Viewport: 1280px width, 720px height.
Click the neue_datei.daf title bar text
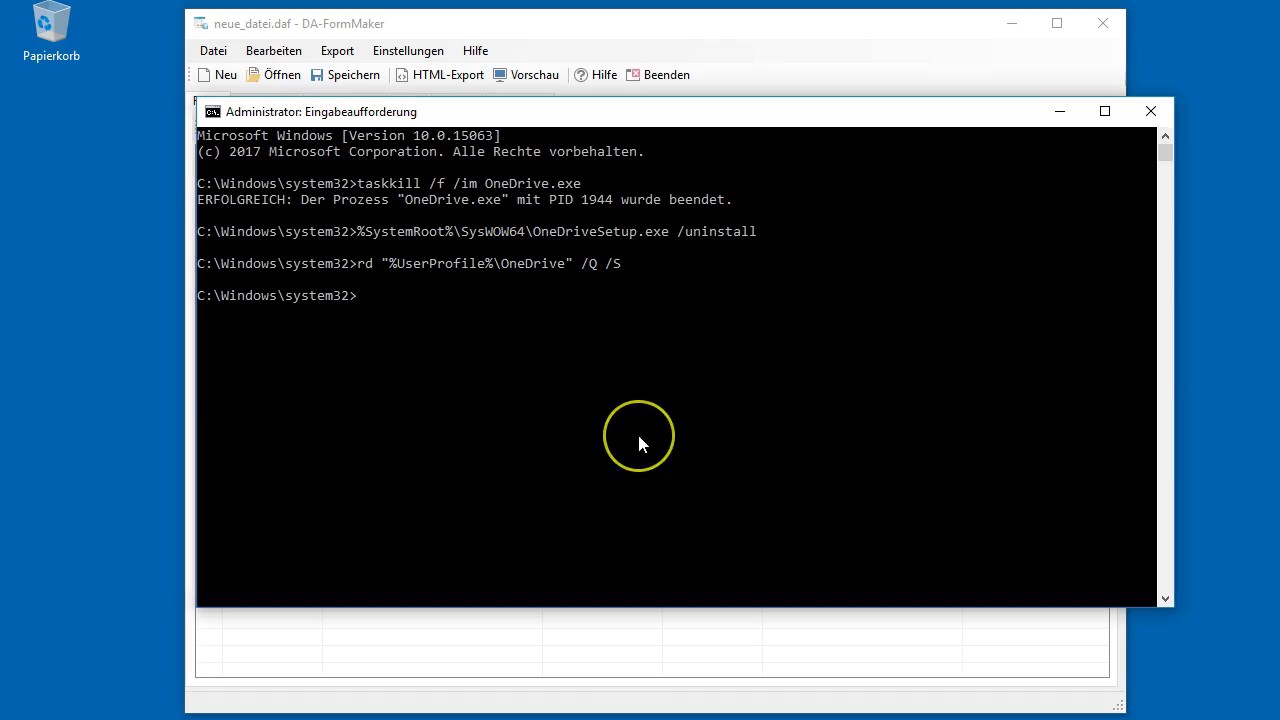click(299, 24)
